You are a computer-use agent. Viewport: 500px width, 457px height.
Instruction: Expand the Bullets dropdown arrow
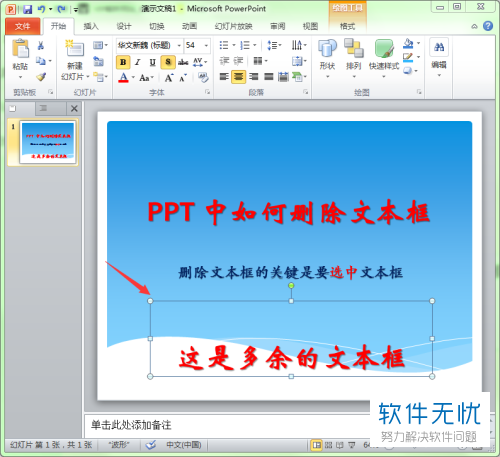234,45
